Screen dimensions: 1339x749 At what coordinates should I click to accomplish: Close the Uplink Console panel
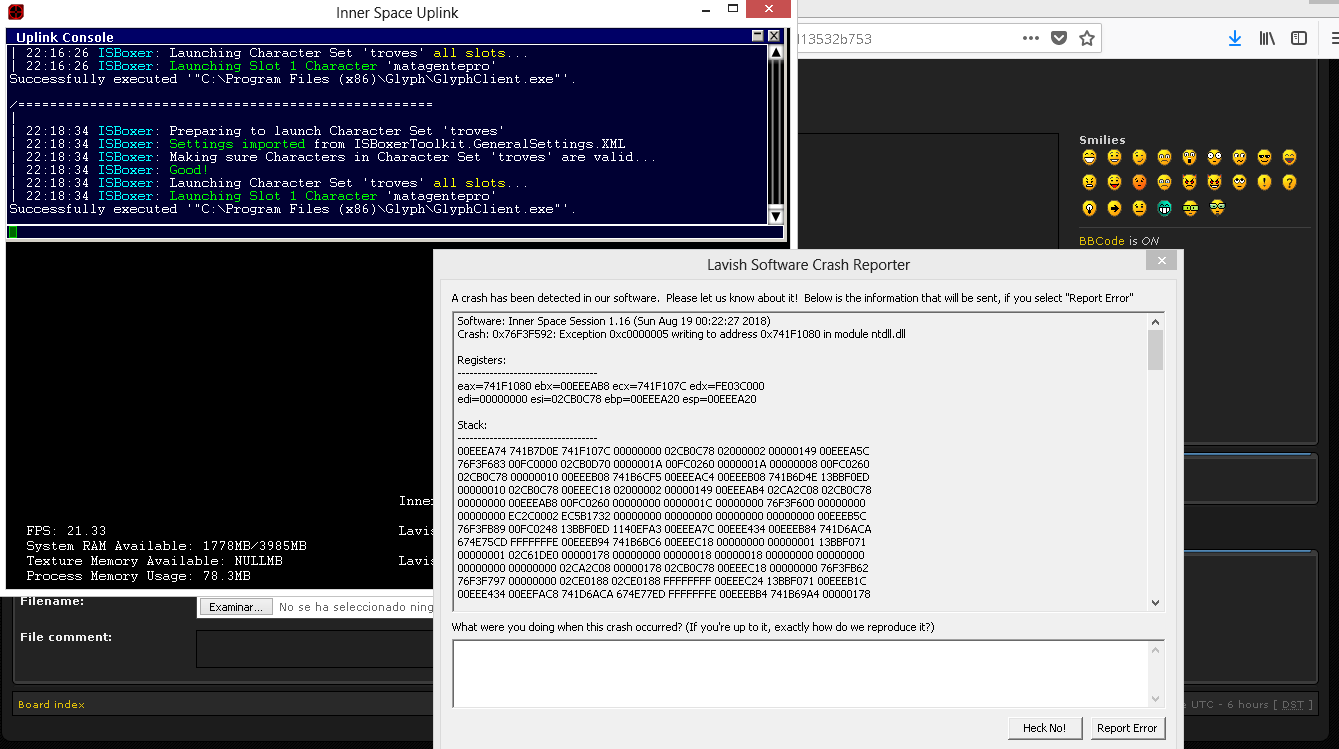pos(774,36)
